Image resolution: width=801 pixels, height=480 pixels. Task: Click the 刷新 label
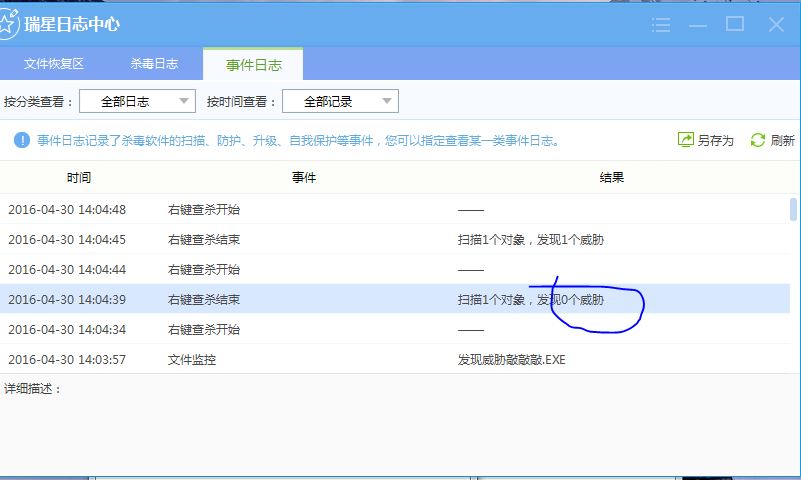[x=783, y=140]
